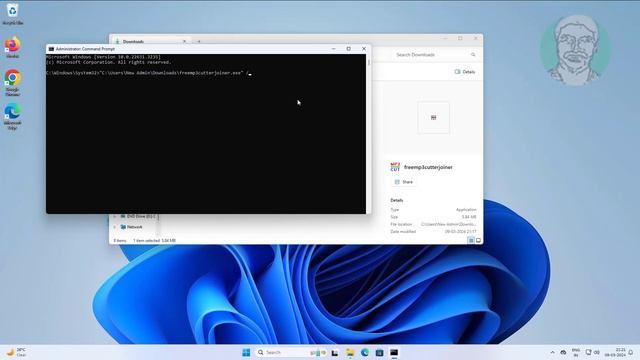Image resolution: width=640 pixels, height=360 pixels.
Task: Close the Downloads tab in File Explorer
Action: point(184,41)
